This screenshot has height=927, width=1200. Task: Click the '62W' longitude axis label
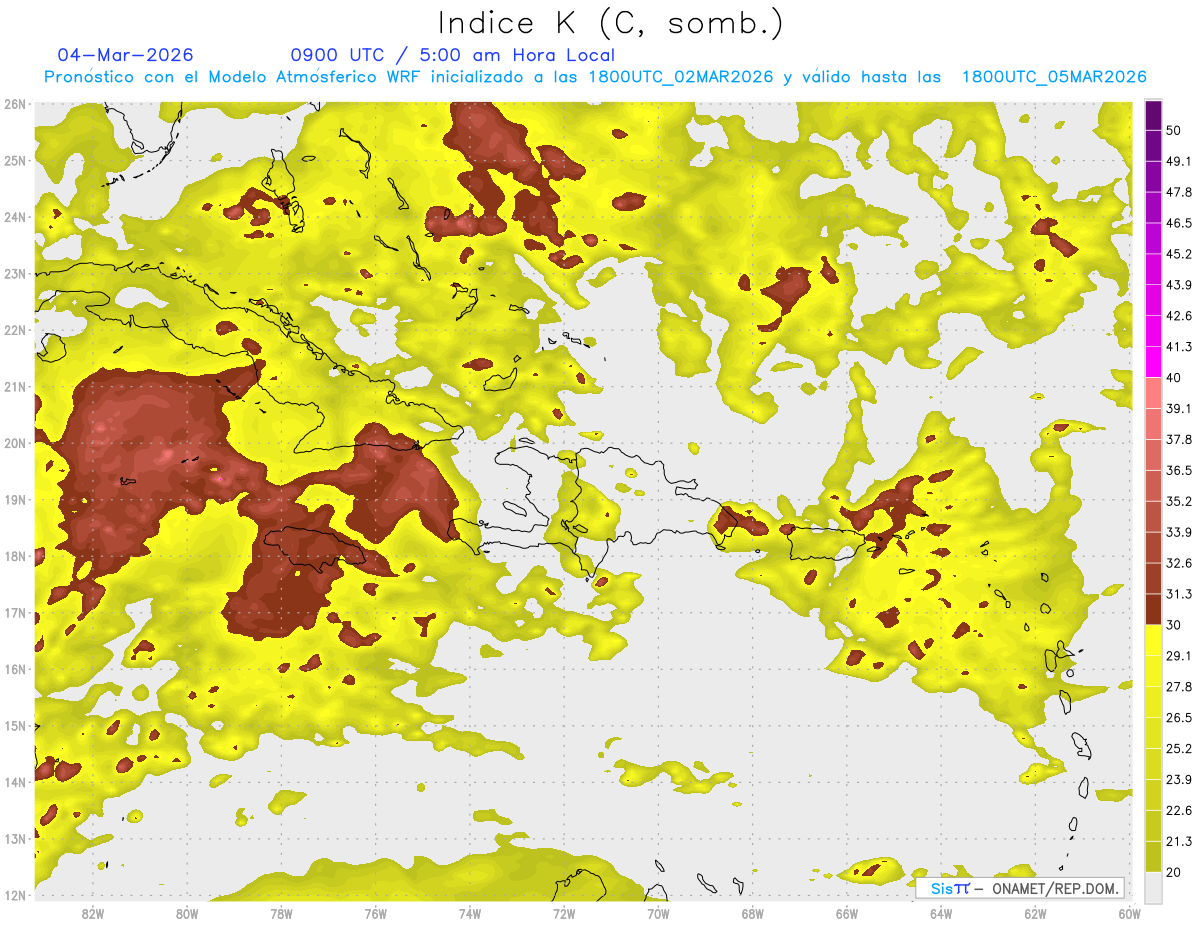tap(1035, 913)
